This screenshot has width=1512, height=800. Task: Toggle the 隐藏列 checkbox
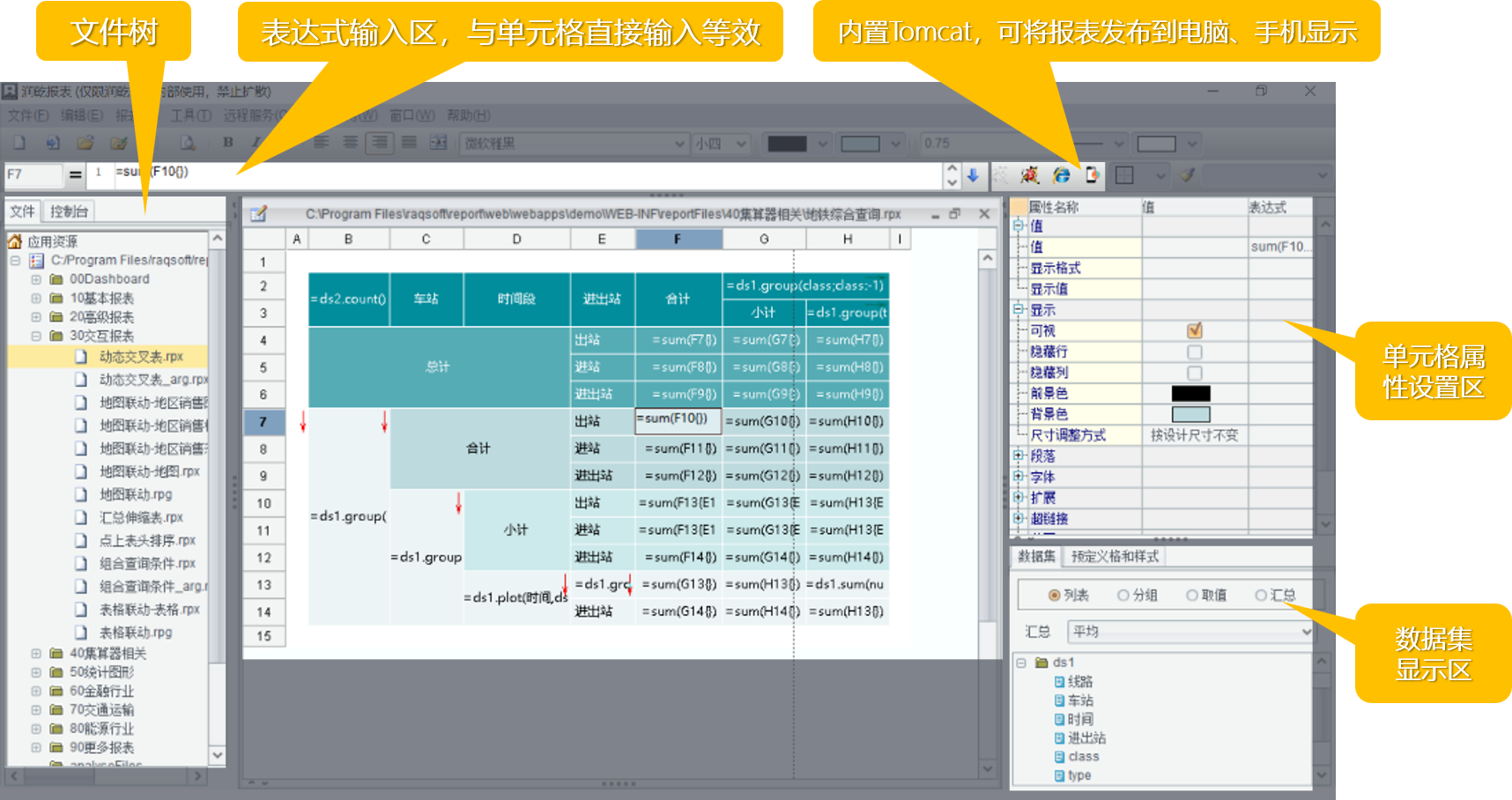click(1195, 373)
